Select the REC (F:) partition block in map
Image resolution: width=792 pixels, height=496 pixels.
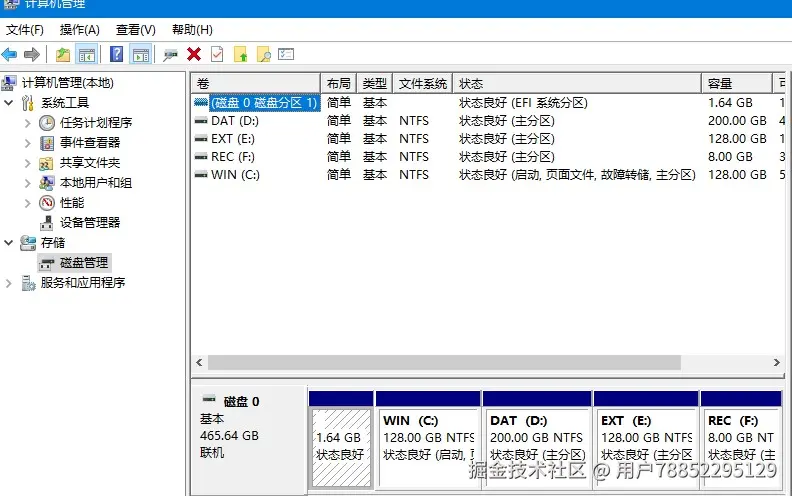[x=741, y=439]
